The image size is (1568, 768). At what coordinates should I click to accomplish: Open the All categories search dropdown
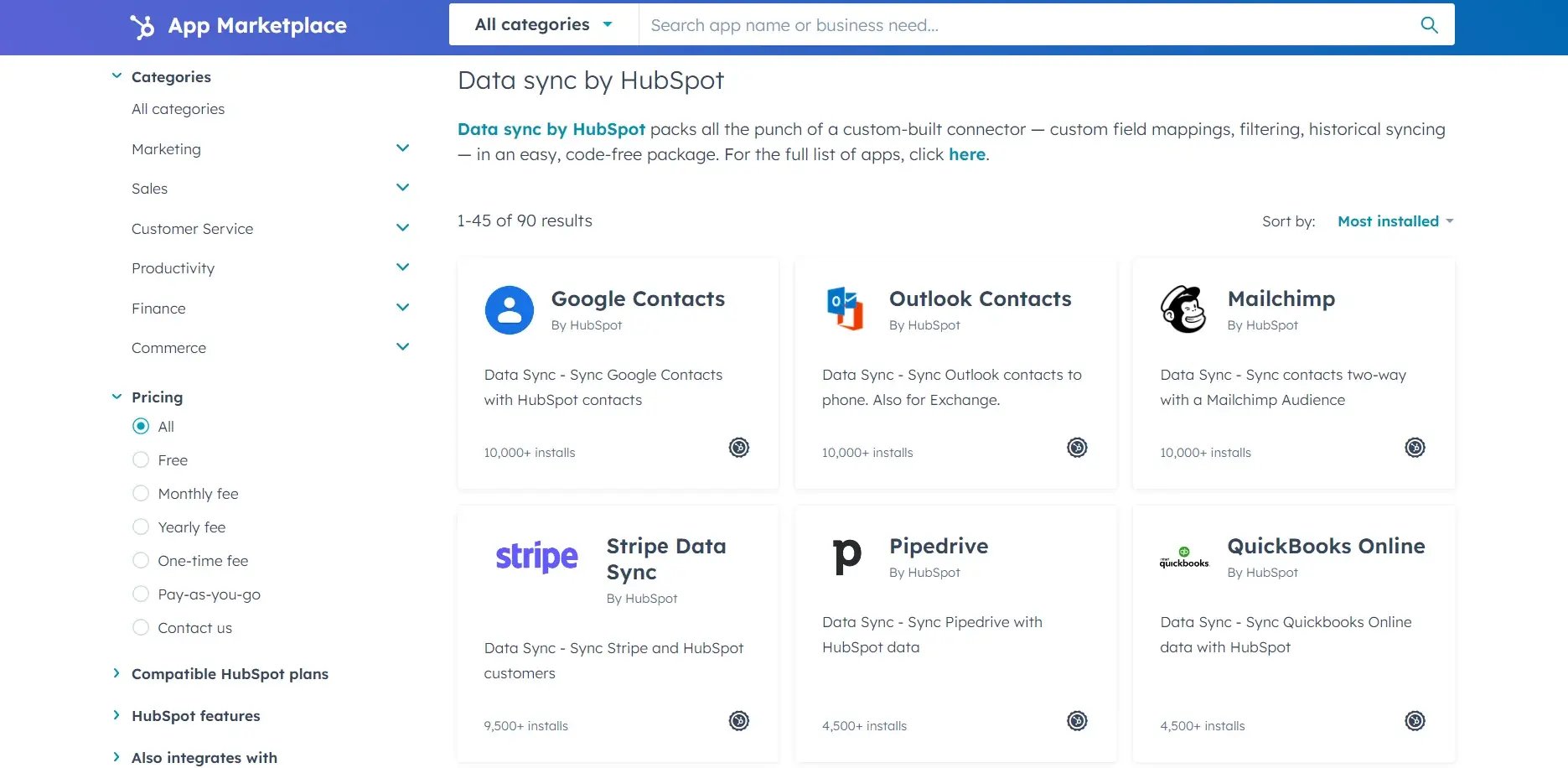click(x=544, y=24)
